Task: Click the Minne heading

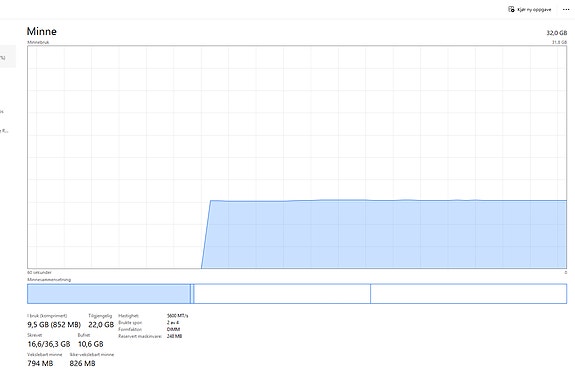Action: tap(42, 31)
